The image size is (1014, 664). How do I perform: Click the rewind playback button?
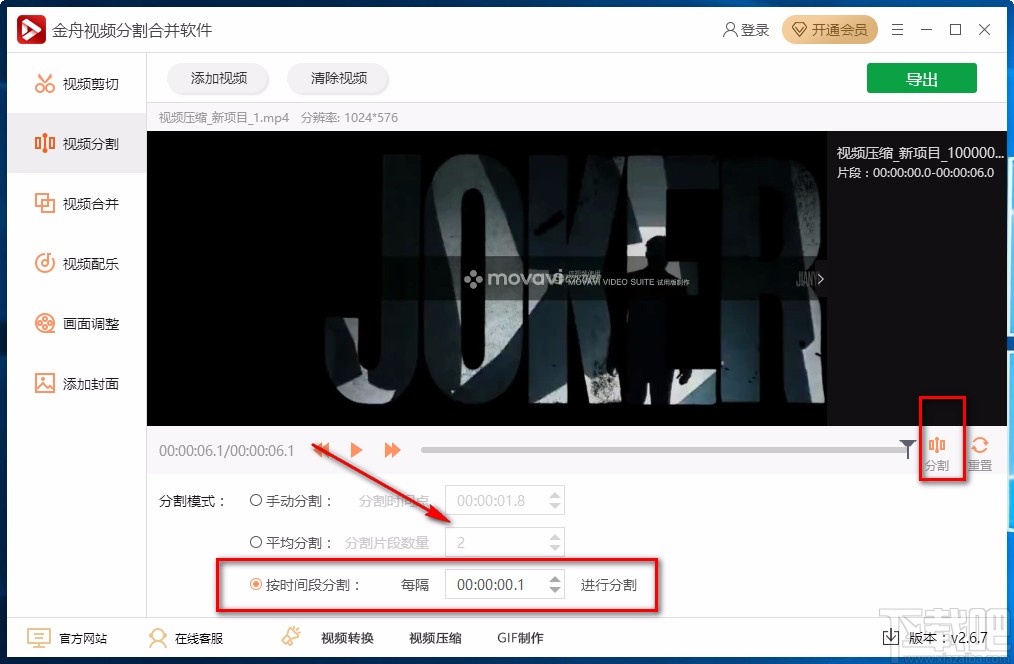[321, 449]
